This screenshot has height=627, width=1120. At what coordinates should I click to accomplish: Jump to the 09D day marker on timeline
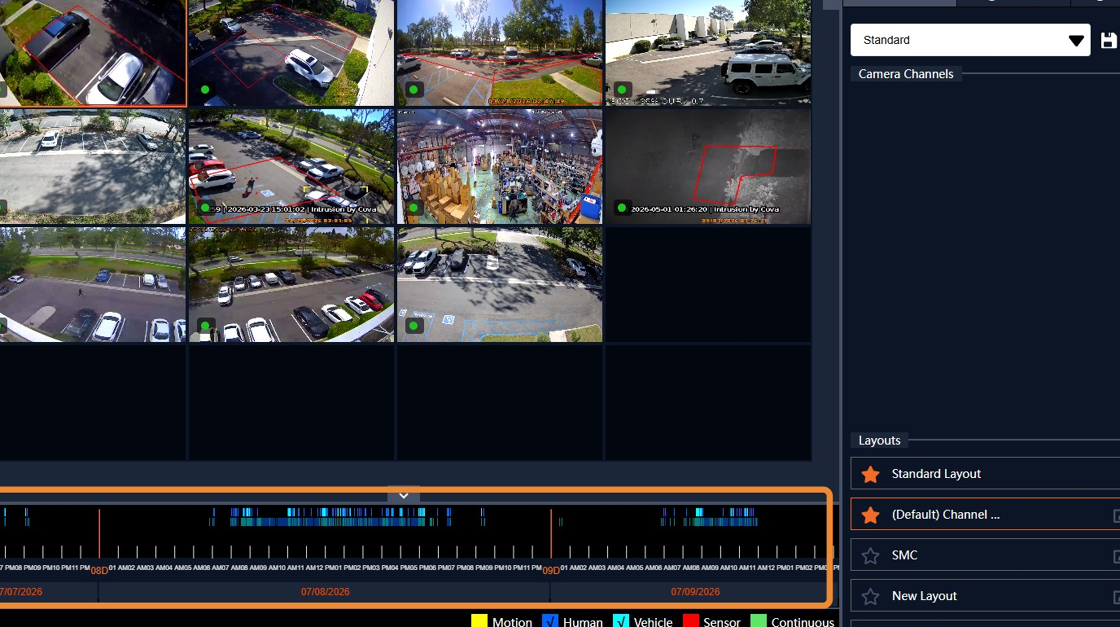[551, 571]
